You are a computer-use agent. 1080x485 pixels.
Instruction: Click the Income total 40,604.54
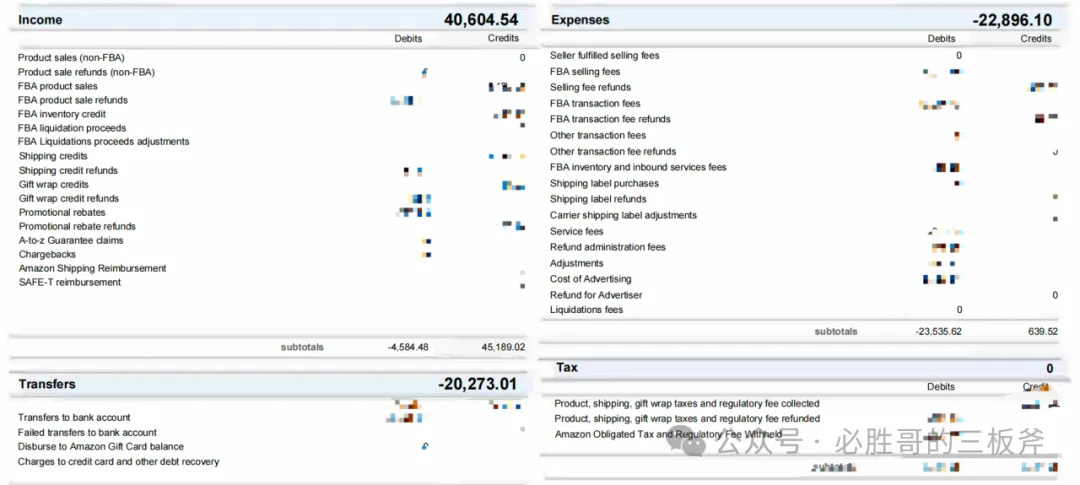coord(481,19)
